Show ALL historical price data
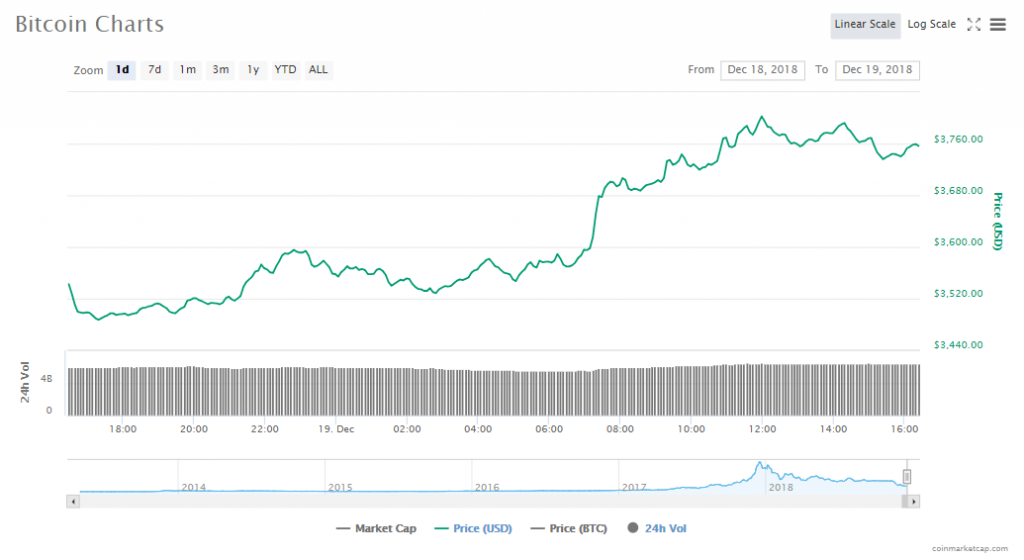The height and width of the screenshot is (560, 1024). point(318,70)
